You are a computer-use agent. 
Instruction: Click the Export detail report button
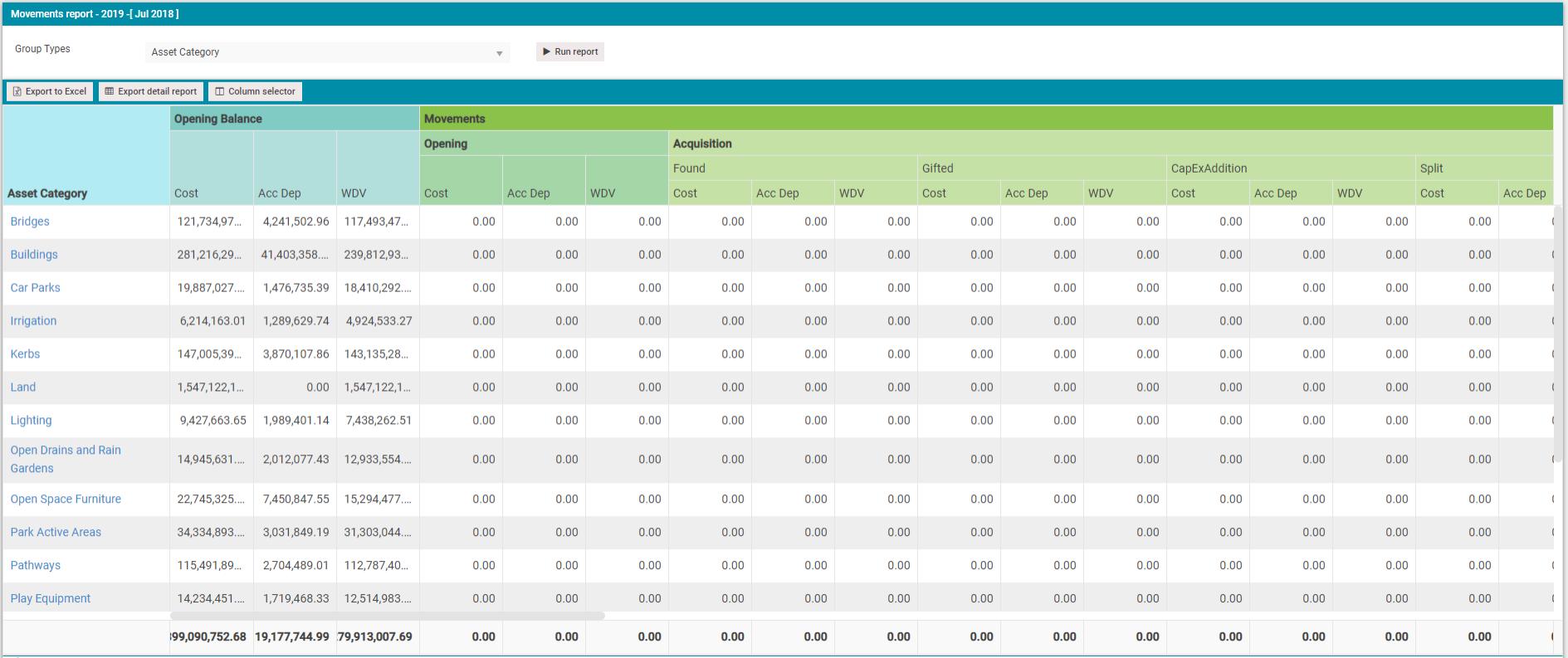click(151, 91)
